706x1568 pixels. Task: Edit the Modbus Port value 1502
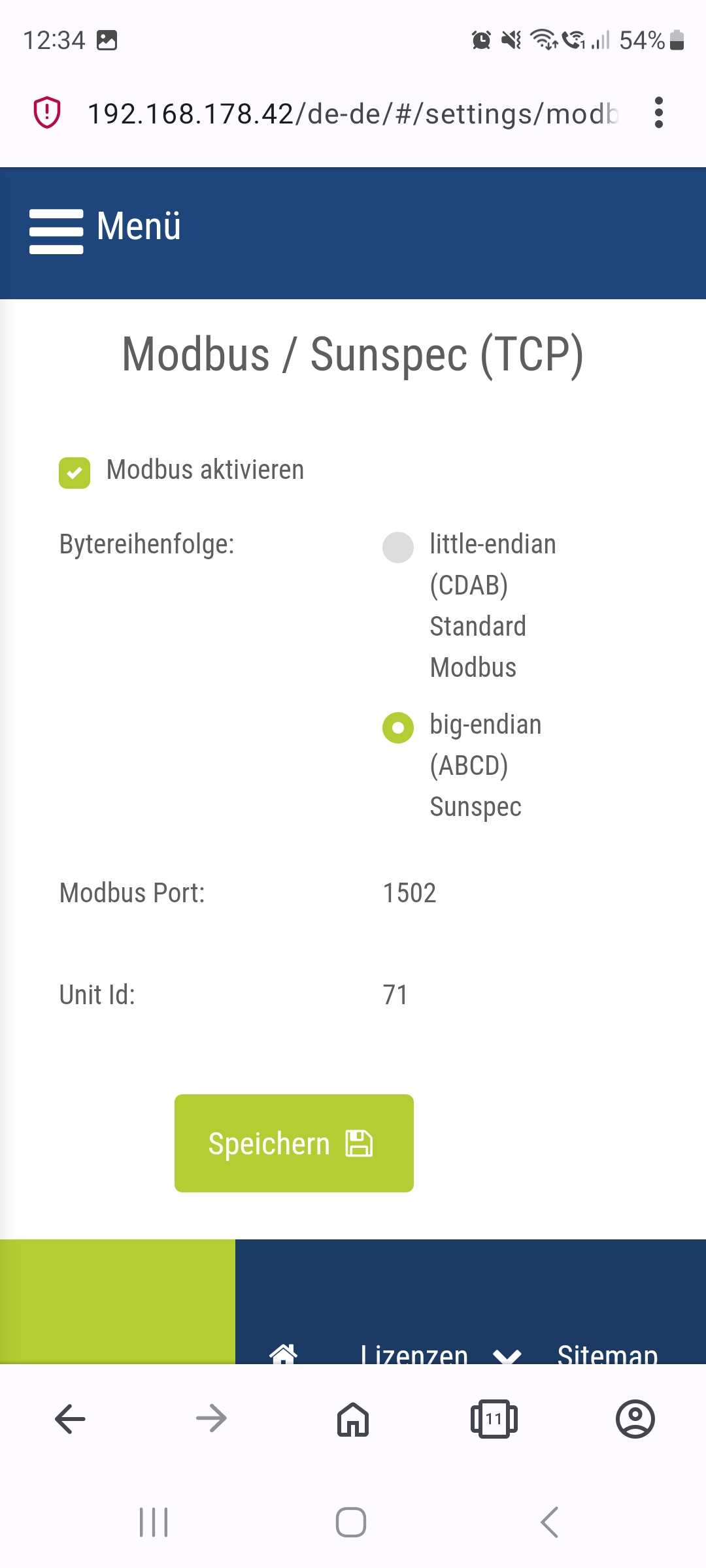(x=409, y=893)
